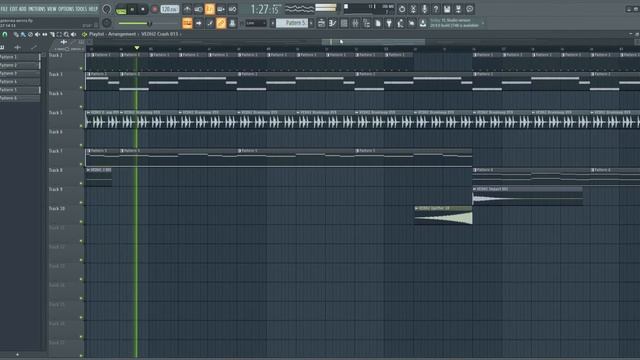Expand the hint panel arrow
This screenshot has height=360, width=640.
483,23
